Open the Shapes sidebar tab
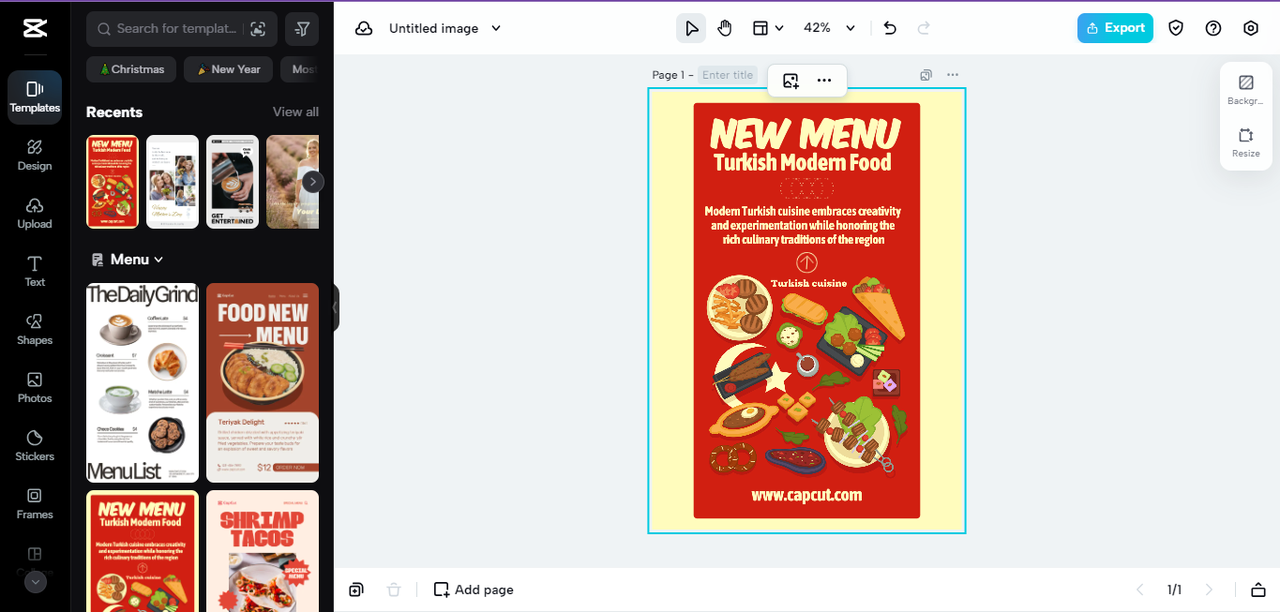Screen dimensions: 1280x612 [x=35, y=329]
